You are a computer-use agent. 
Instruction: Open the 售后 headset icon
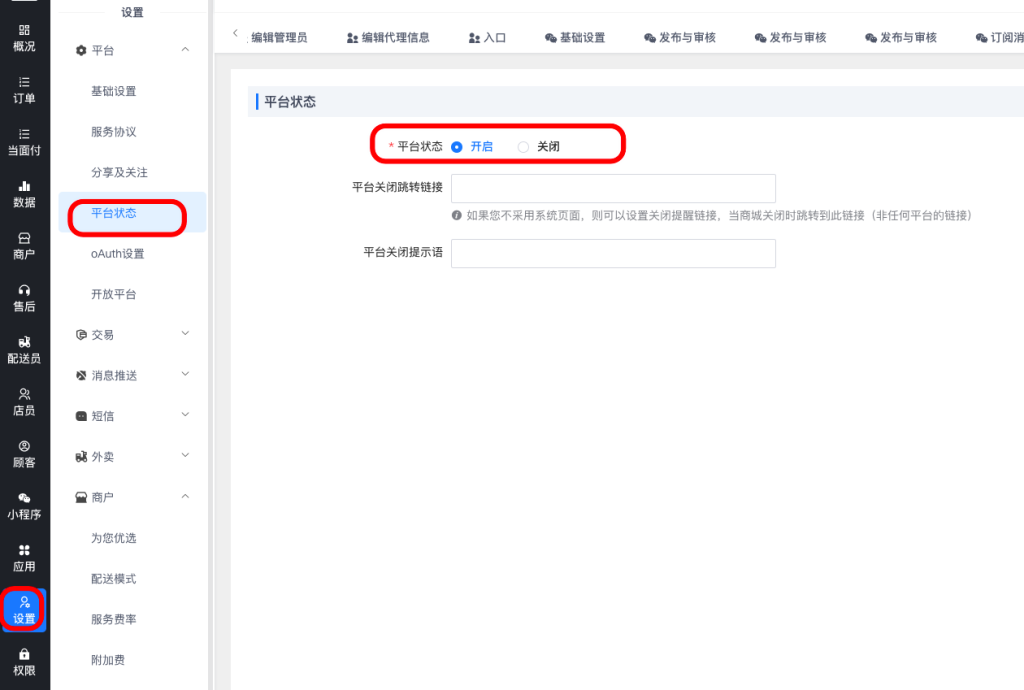click(x=24, y=290)
